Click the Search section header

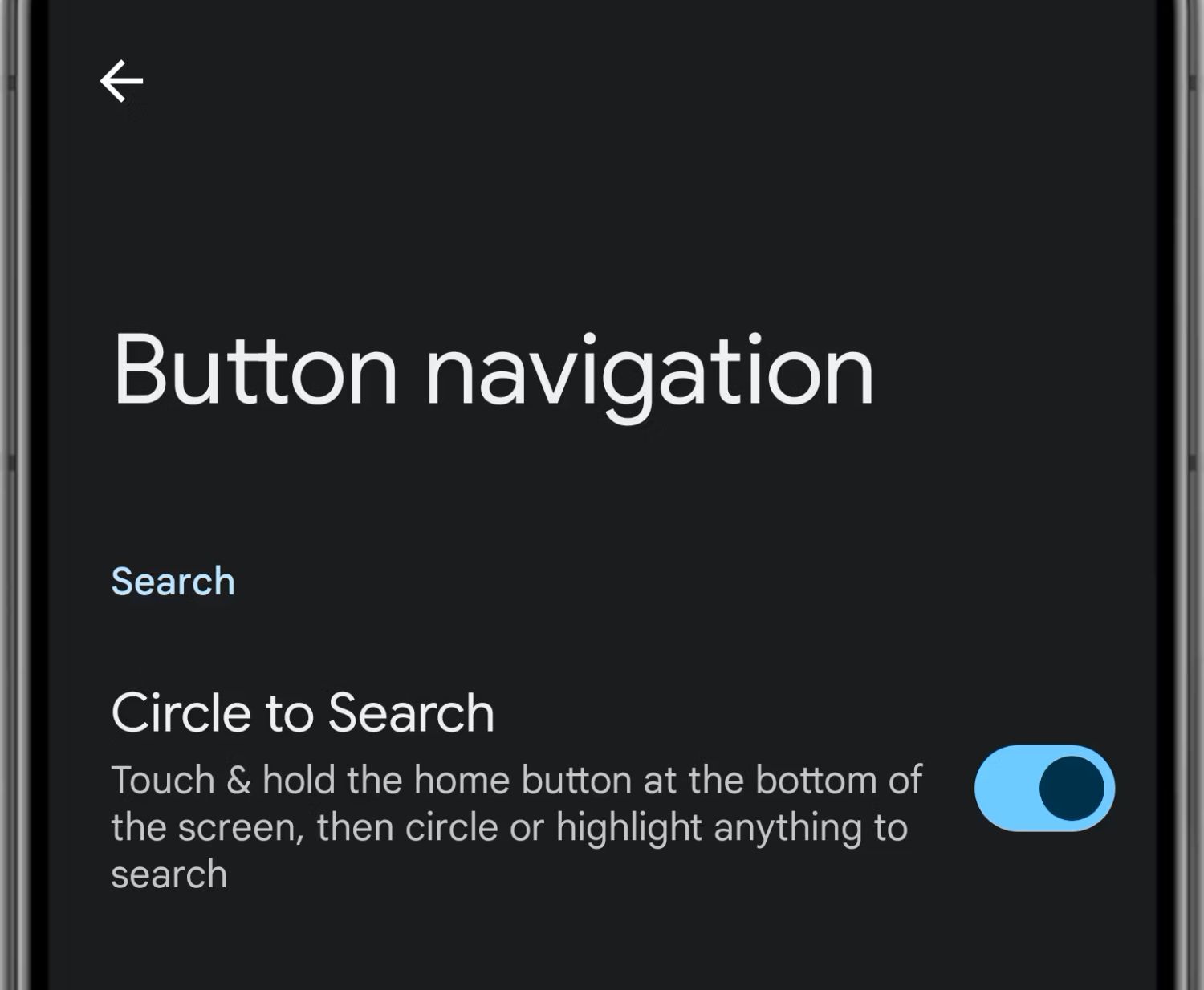click(x=173, y=581)
